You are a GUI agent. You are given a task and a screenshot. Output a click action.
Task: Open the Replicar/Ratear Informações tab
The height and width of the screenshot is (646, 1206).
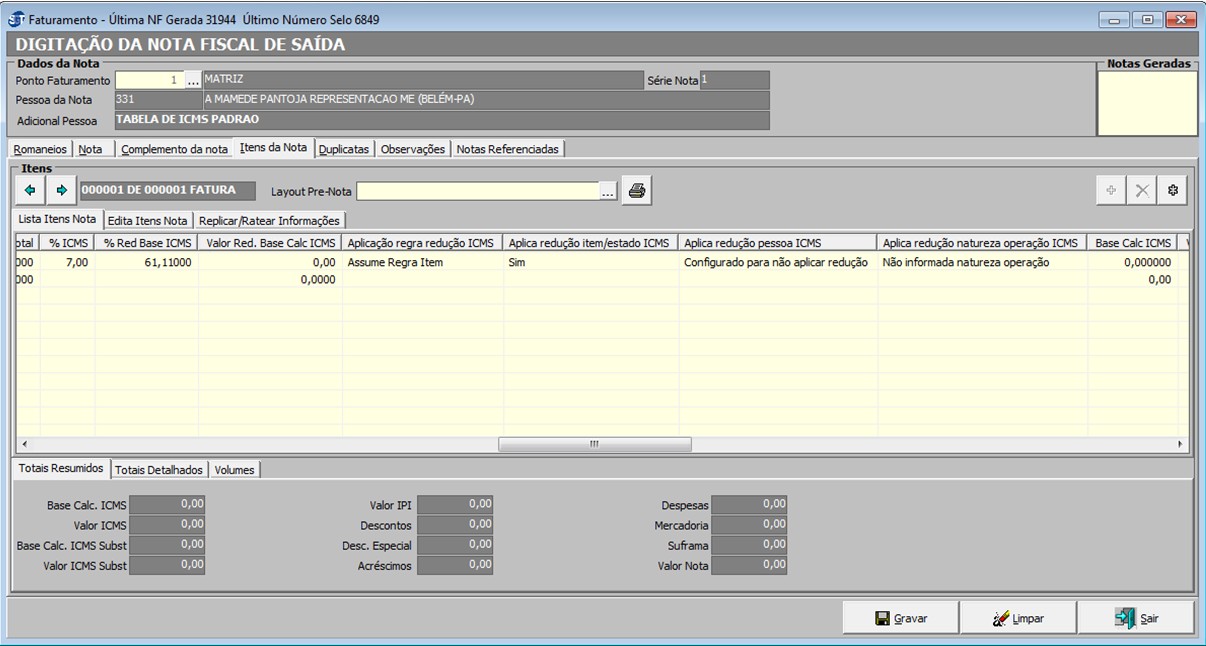(x=269, y=220)
